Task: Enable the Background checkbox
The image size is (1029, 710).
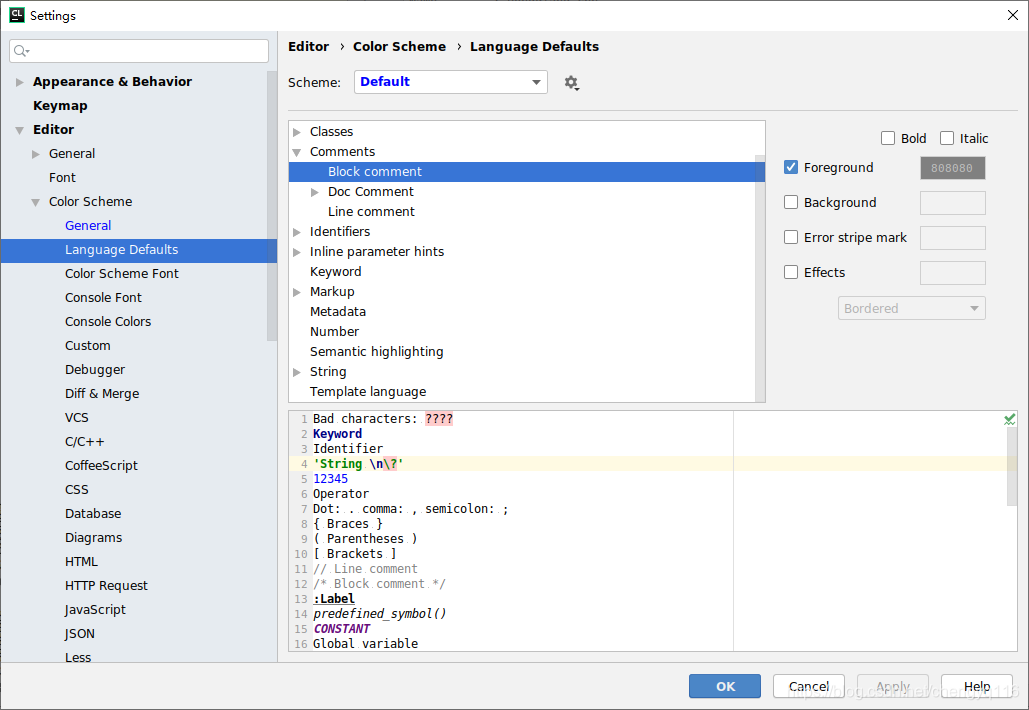Action: coord(791,202)
